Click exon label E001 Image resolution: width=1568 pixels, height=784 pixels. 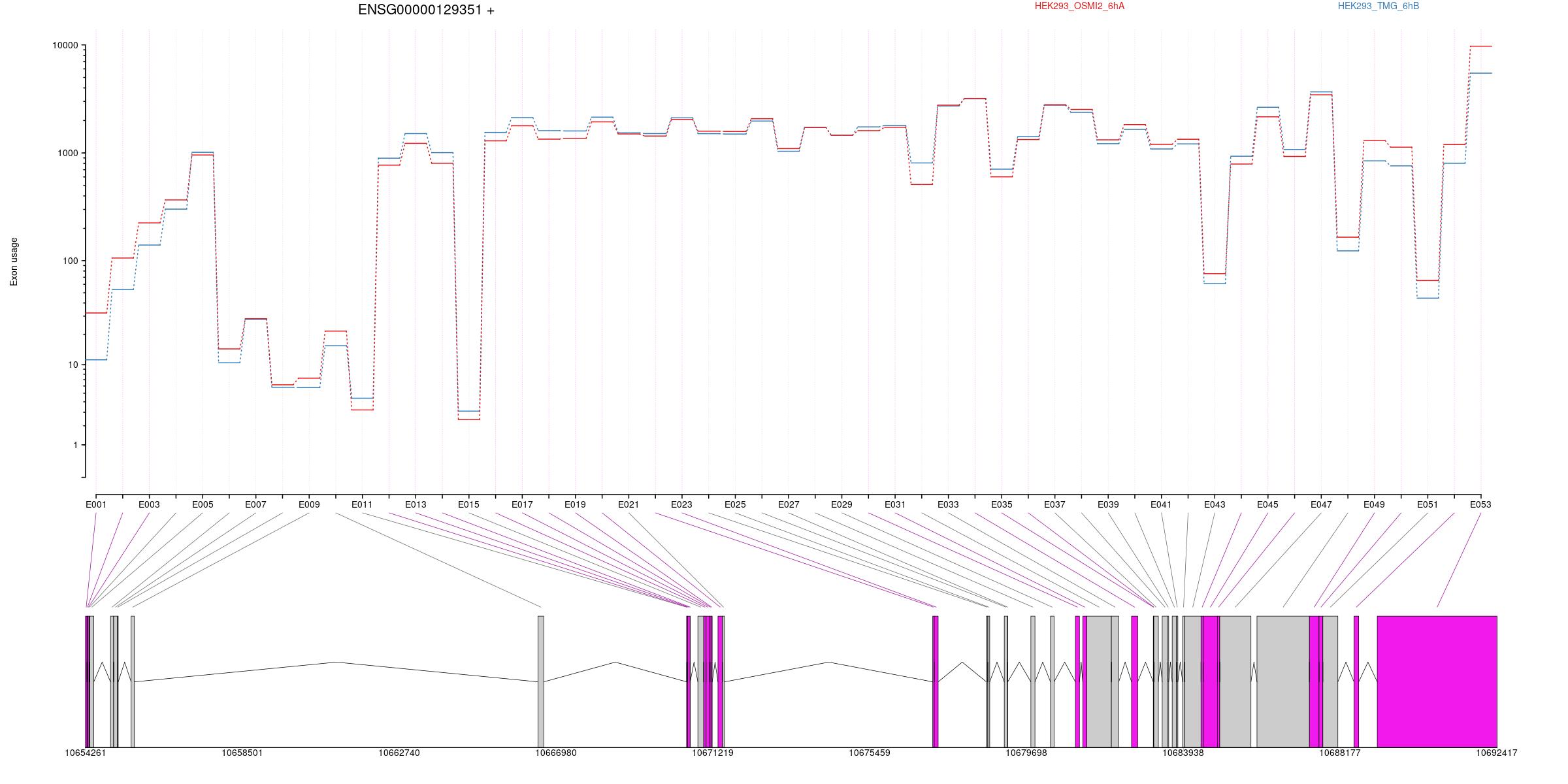tap(96, 505)
